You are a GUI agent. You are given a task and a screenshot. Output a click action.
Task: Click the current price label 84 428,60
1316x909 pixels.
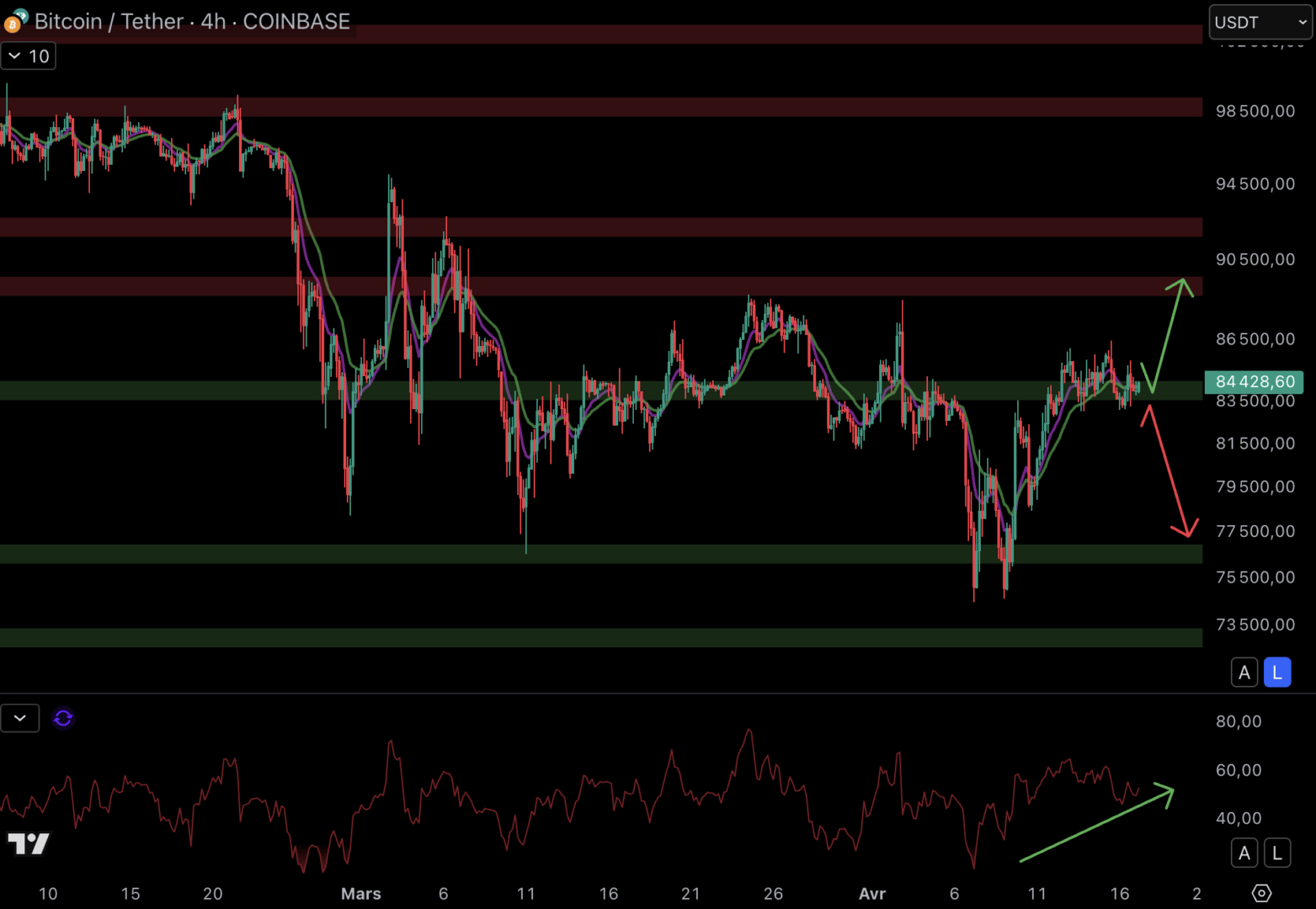pos(1255,382)
